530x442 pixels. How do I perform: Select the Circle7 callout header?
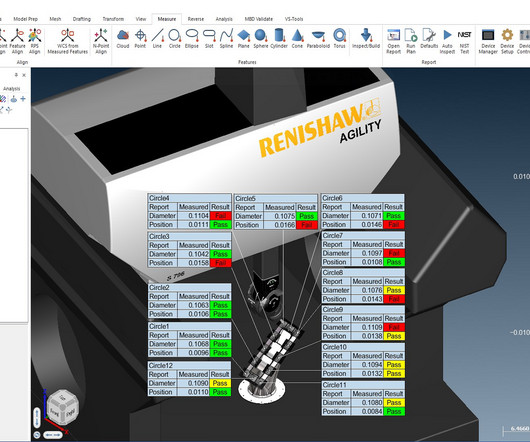pyautogui.click(x=363, y=236)
